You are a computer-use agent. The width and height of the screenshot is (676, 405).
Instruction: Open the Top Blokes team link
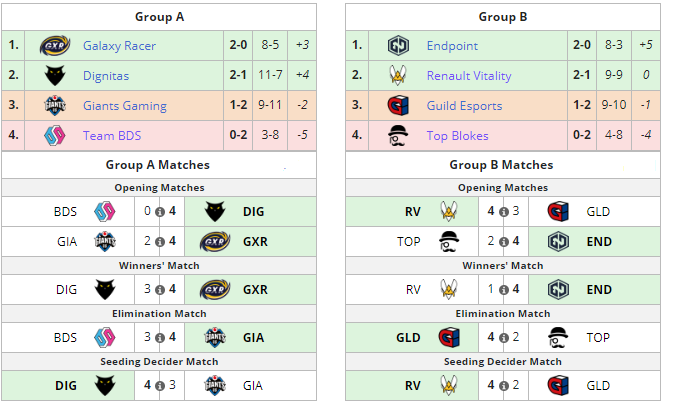[457, 135]
